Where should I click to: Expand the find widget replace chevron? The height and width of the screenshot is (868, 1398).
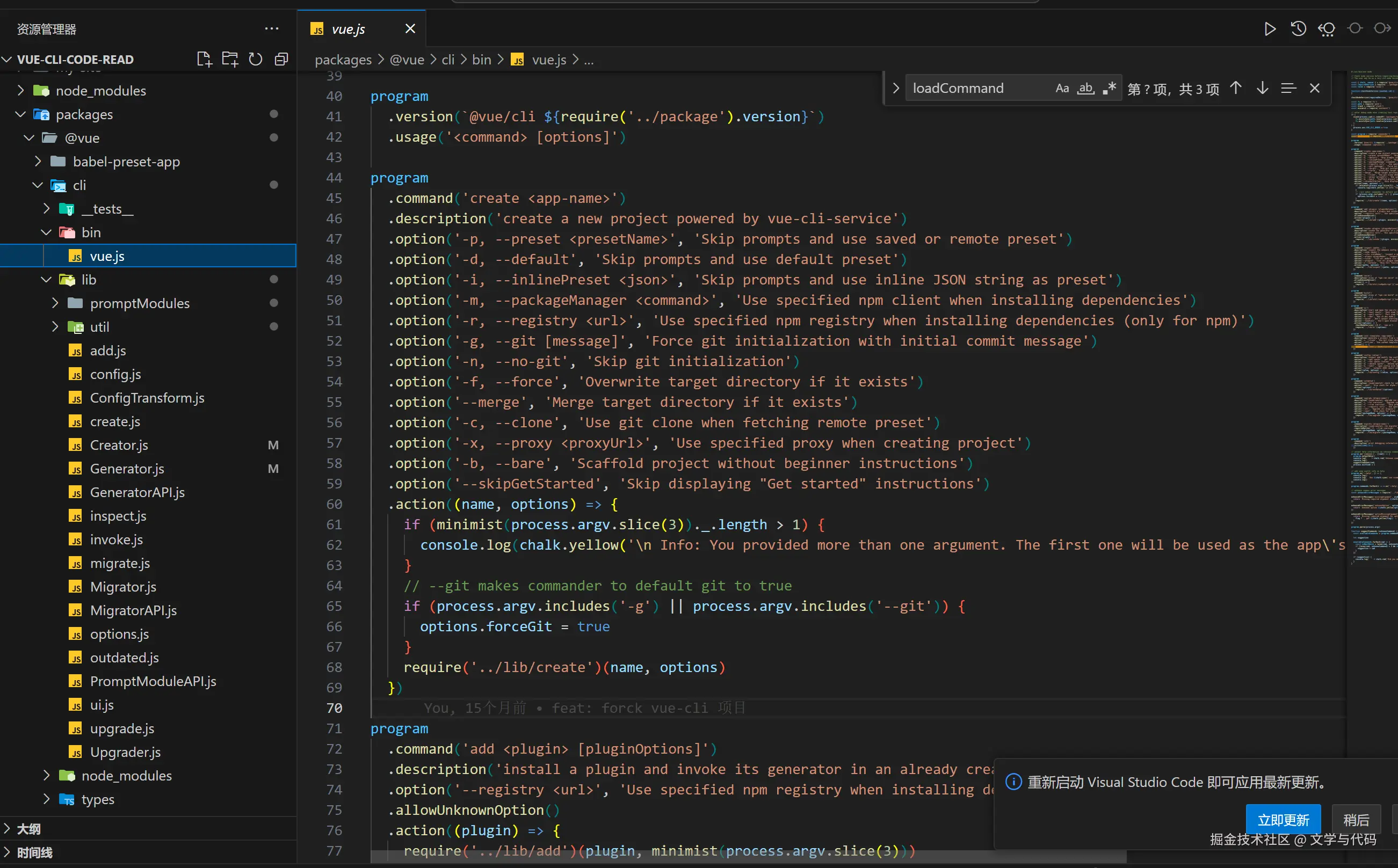pos(895,88)
